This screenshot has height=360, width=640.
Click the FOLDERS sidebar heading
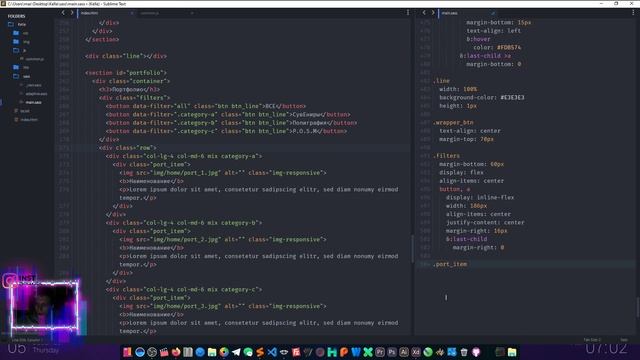(x=16, y=16)
